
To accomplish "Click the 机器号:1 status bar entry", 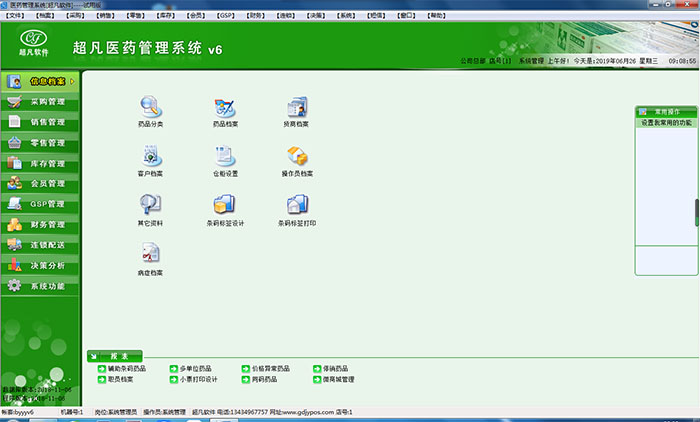I will 72,412.
